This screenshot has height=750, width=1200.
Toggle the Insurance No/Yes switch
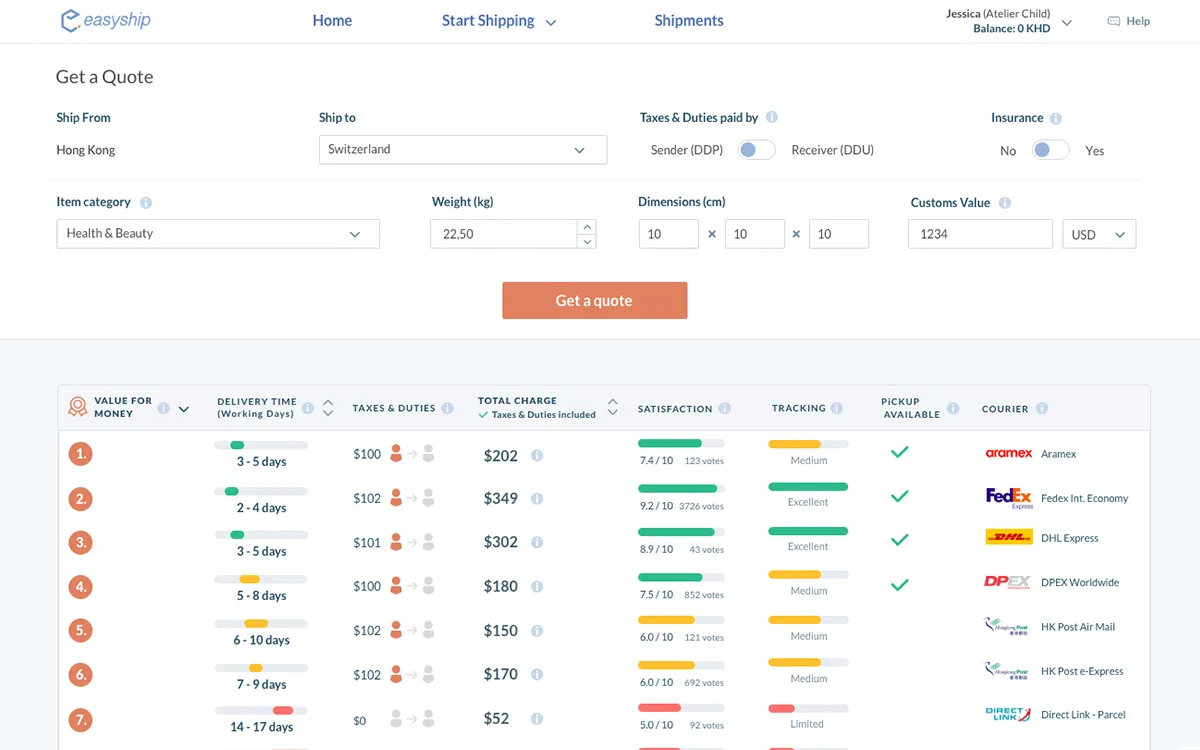pyautogui.click(x=1051, y=150)
